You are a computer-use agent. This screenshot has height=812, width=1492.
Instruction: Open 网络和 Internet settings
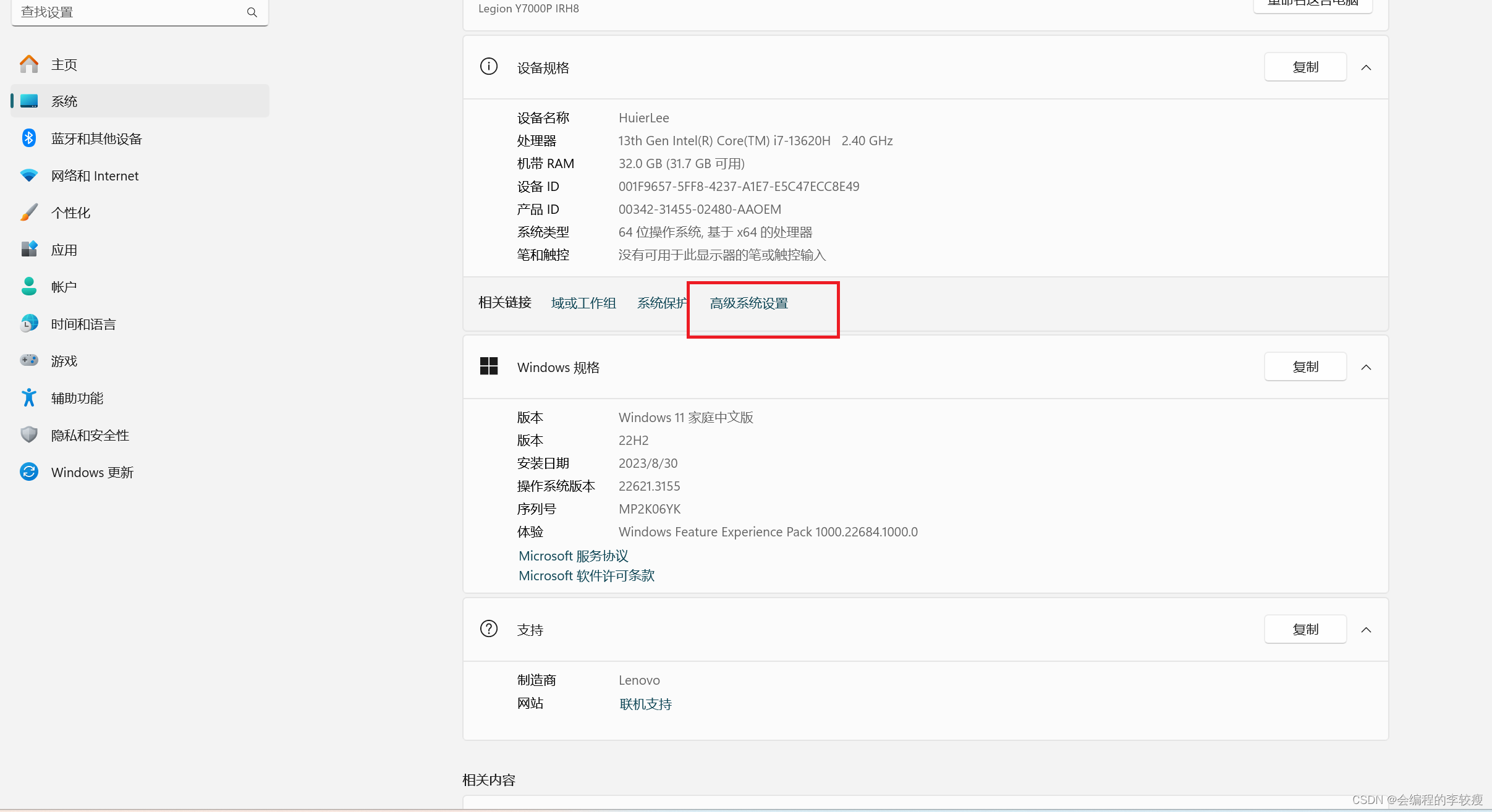pos(140,176)
